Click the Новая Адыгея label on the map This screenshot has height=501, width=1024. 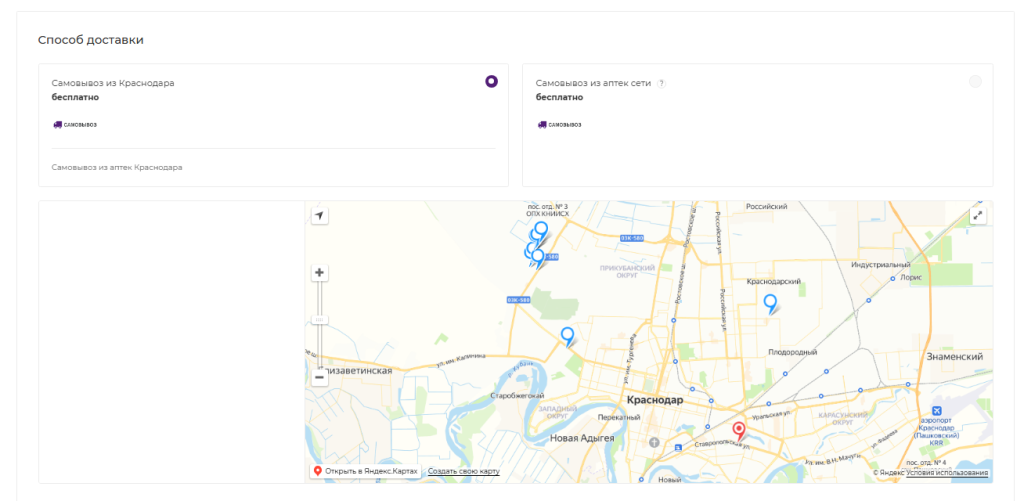(582, 438)
